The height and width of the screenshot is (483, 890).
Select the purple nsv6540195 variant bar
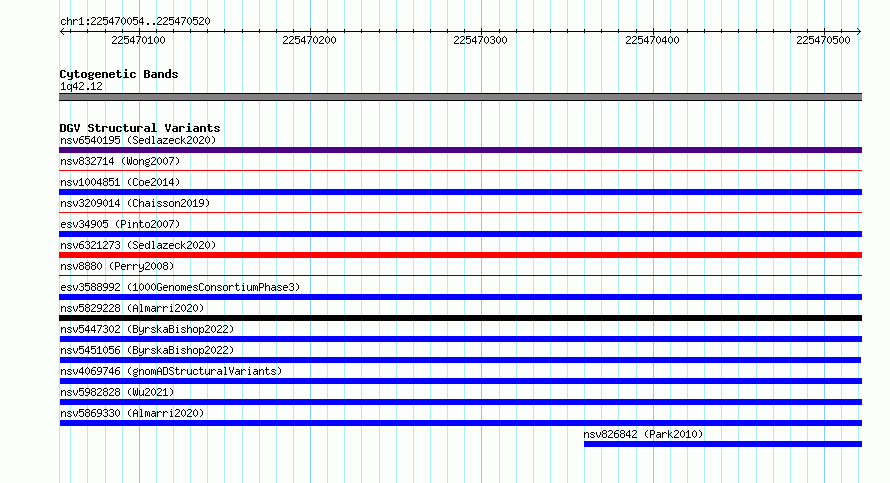tap(460, 150)
